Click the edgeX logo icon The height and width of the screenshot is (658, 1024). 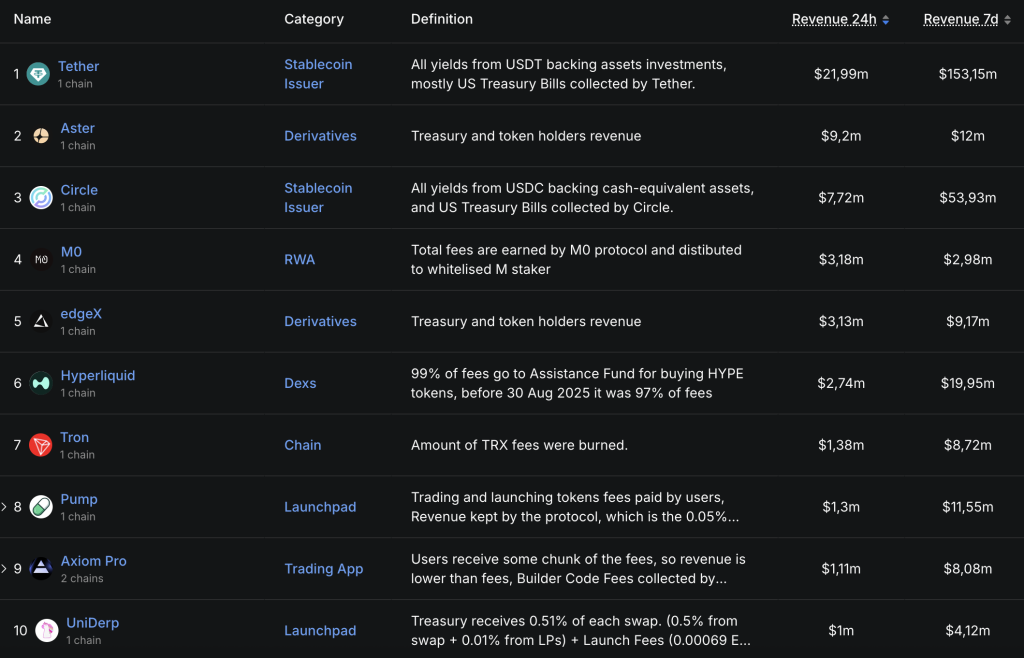(x=41, y=321)
